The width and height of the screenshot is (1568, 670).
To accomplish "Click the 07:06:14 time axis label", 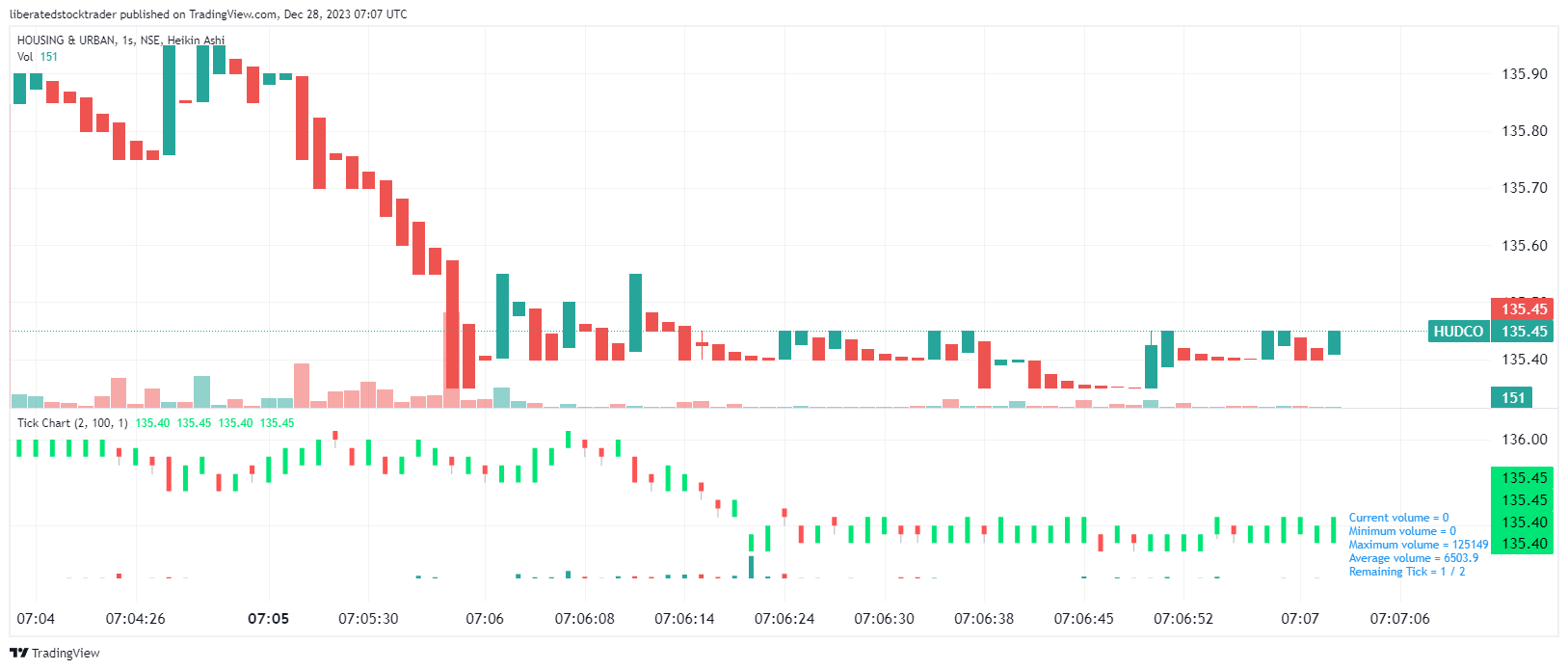I will [x=684, y=619].
